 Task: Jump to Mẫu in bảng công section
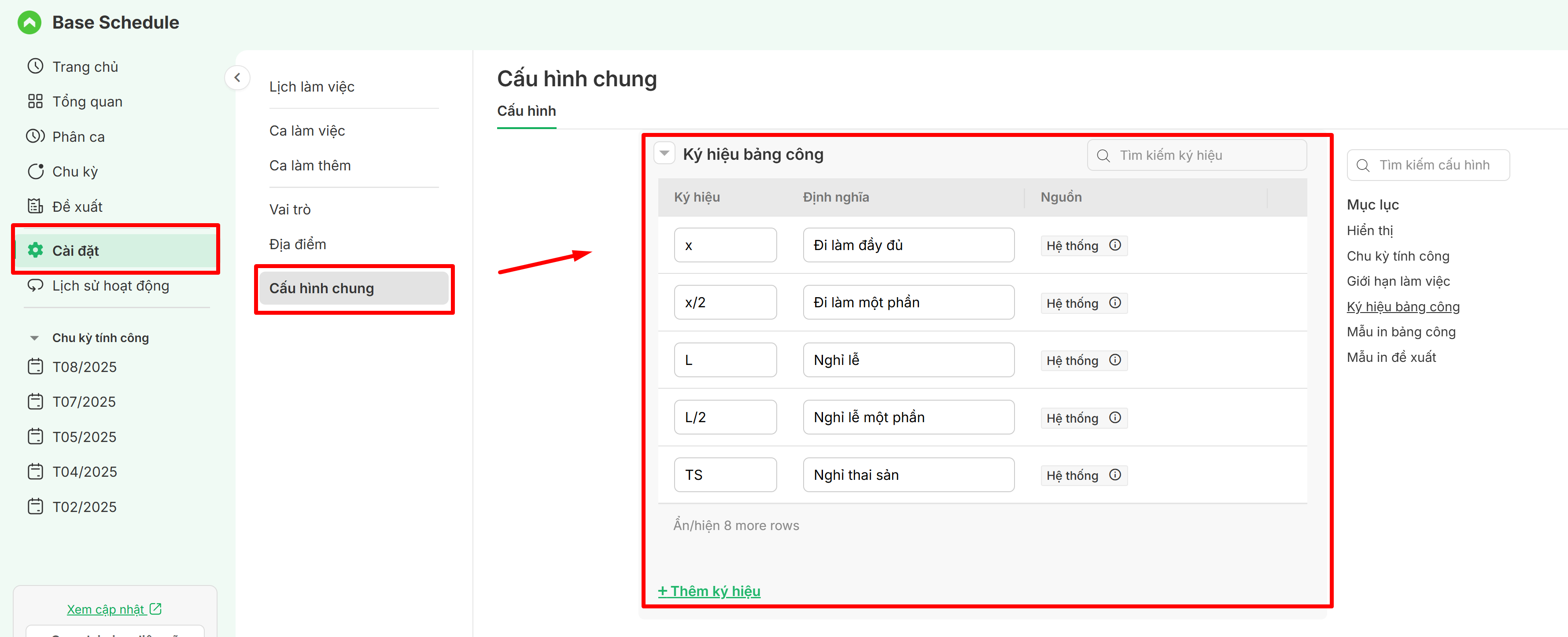click(1401, 332)
